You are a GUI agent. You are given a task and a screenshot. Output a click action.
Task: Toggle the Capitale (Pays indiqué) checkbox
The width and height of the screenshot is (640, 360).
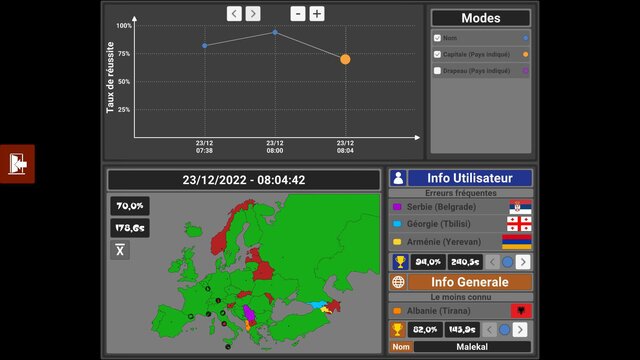[x=438, y=54]
